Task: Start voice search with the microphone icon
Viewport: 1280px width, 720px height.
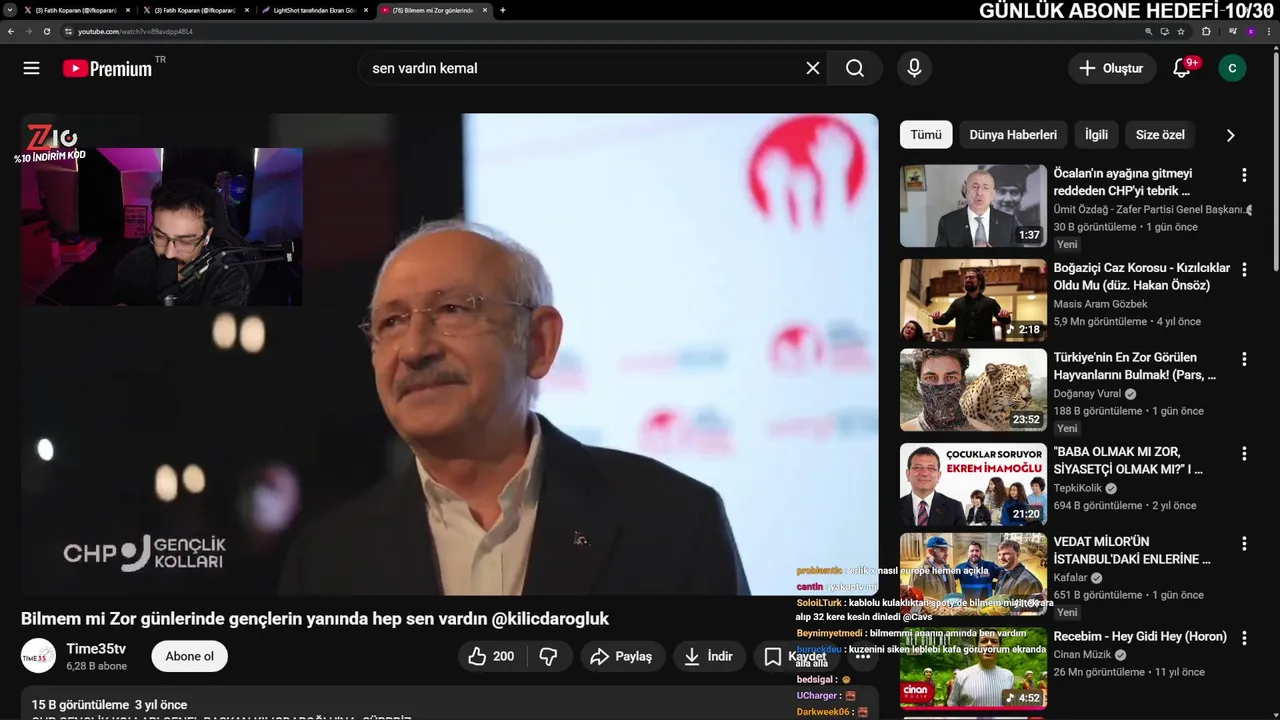Action: [x=914, y=68]
